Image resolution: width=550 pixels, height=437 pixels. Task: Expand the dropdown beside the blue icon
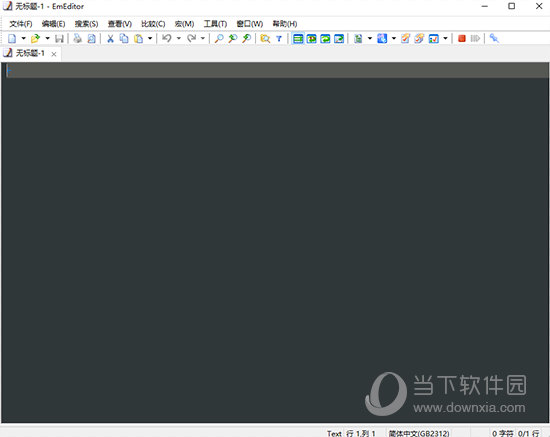coord(394,38)
